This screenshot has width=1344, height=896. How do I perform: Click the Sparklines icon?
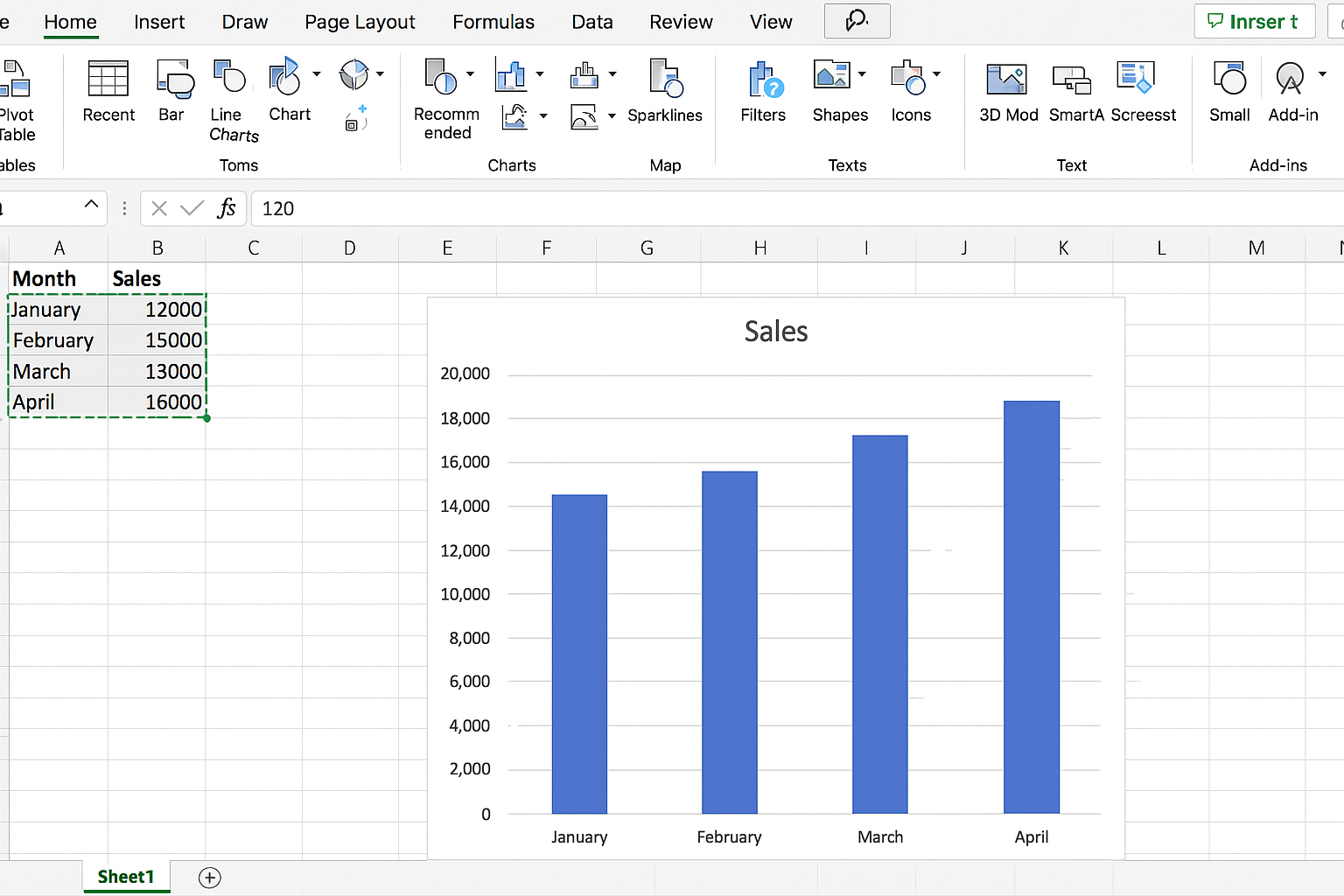[x=666, y=78]
